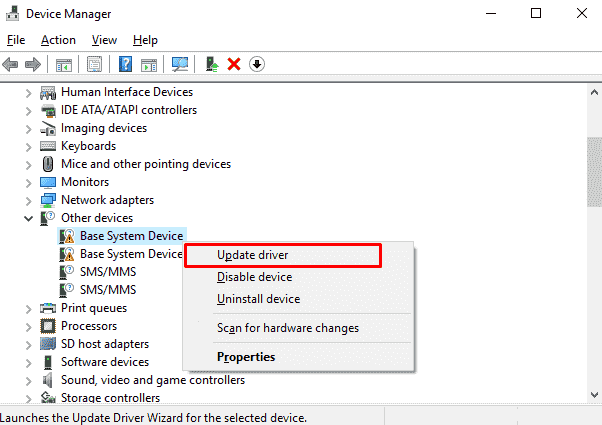This screenshot has width=602, height=425.
Task: Click the Human Interface Devices icon
Action: 48,93
